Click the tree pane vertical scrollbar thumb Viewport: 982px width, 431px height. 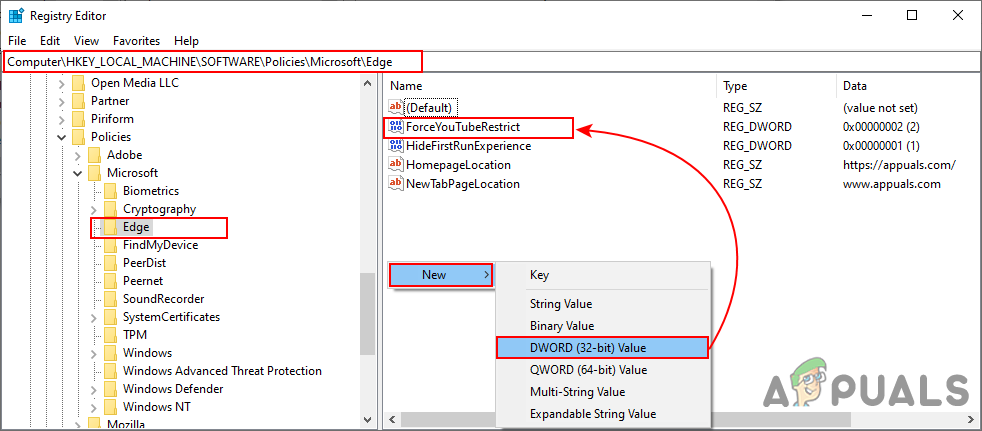point(368,314)
